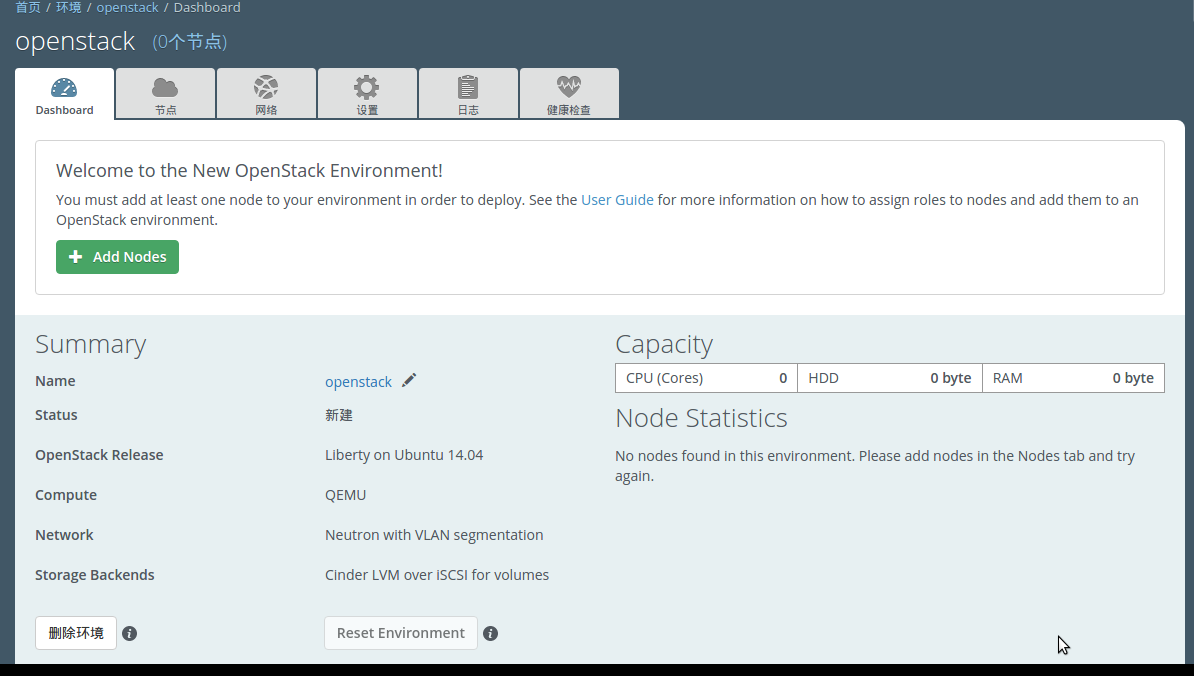Click the openstack environment name link

pyautogui.click(x=358, y=381)
